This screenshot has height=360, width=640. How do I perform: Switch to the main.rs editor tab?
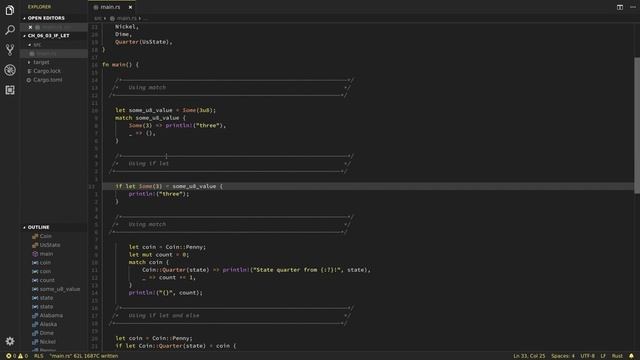coord(110,7)
